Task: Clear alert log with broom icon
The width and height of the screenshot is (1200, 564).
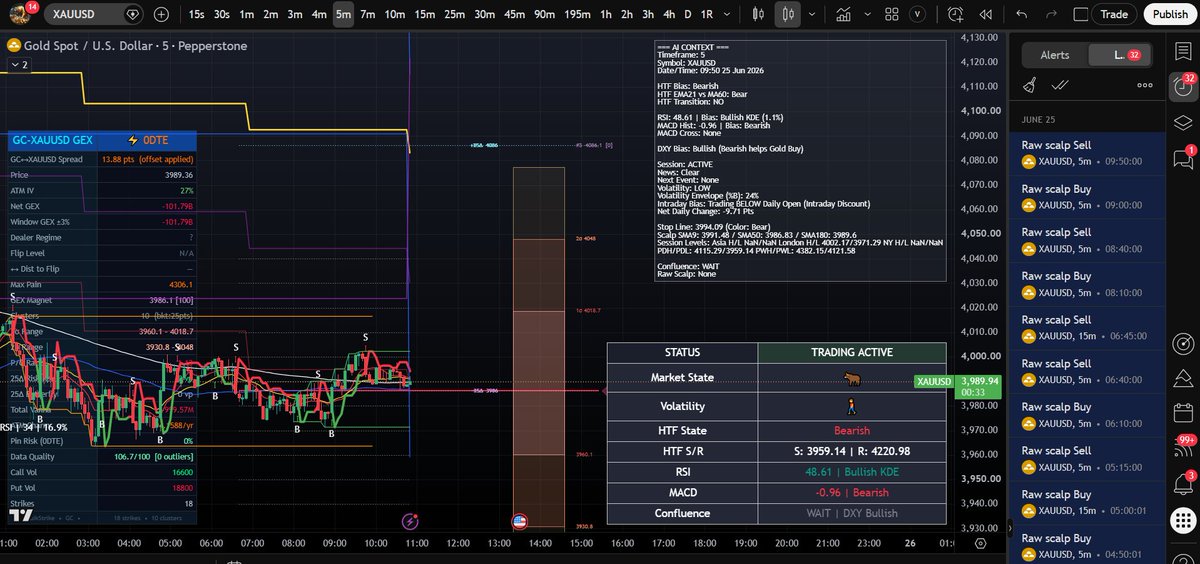Action: [1029, 86]
